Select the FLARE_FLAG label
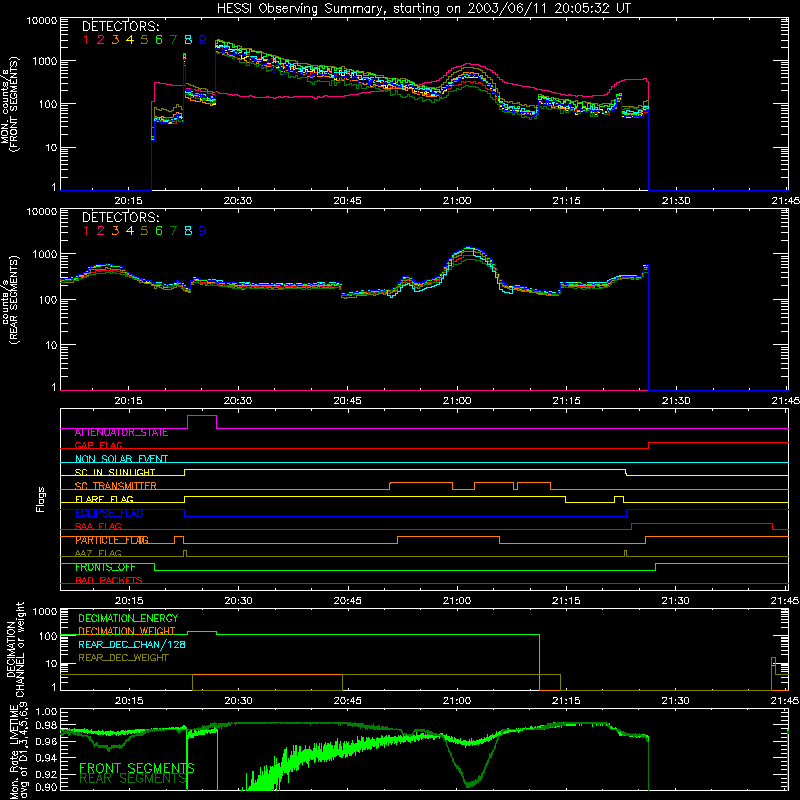800x800 pixels. 104,499
